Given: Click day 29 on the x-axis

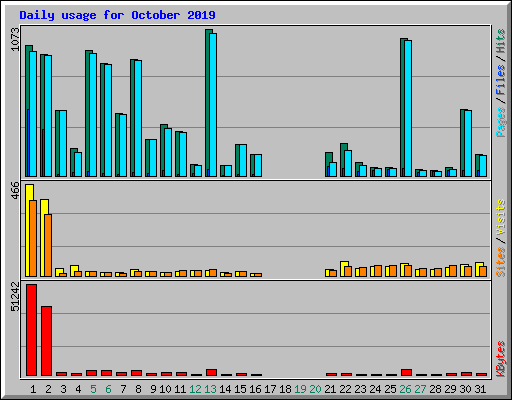Looking at the screenshot, I should [450, 389].
